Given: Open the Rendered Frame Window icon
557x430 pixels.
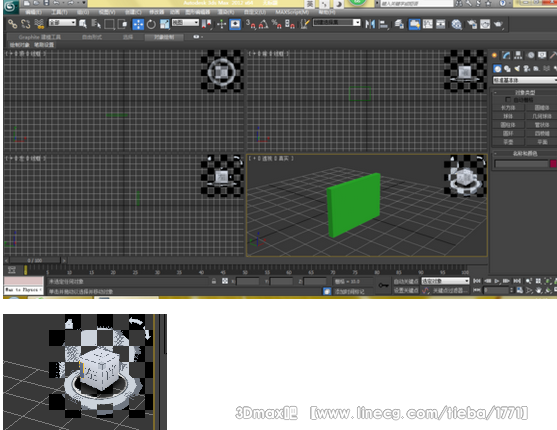Looking at the screenshot, I should 485,24.
